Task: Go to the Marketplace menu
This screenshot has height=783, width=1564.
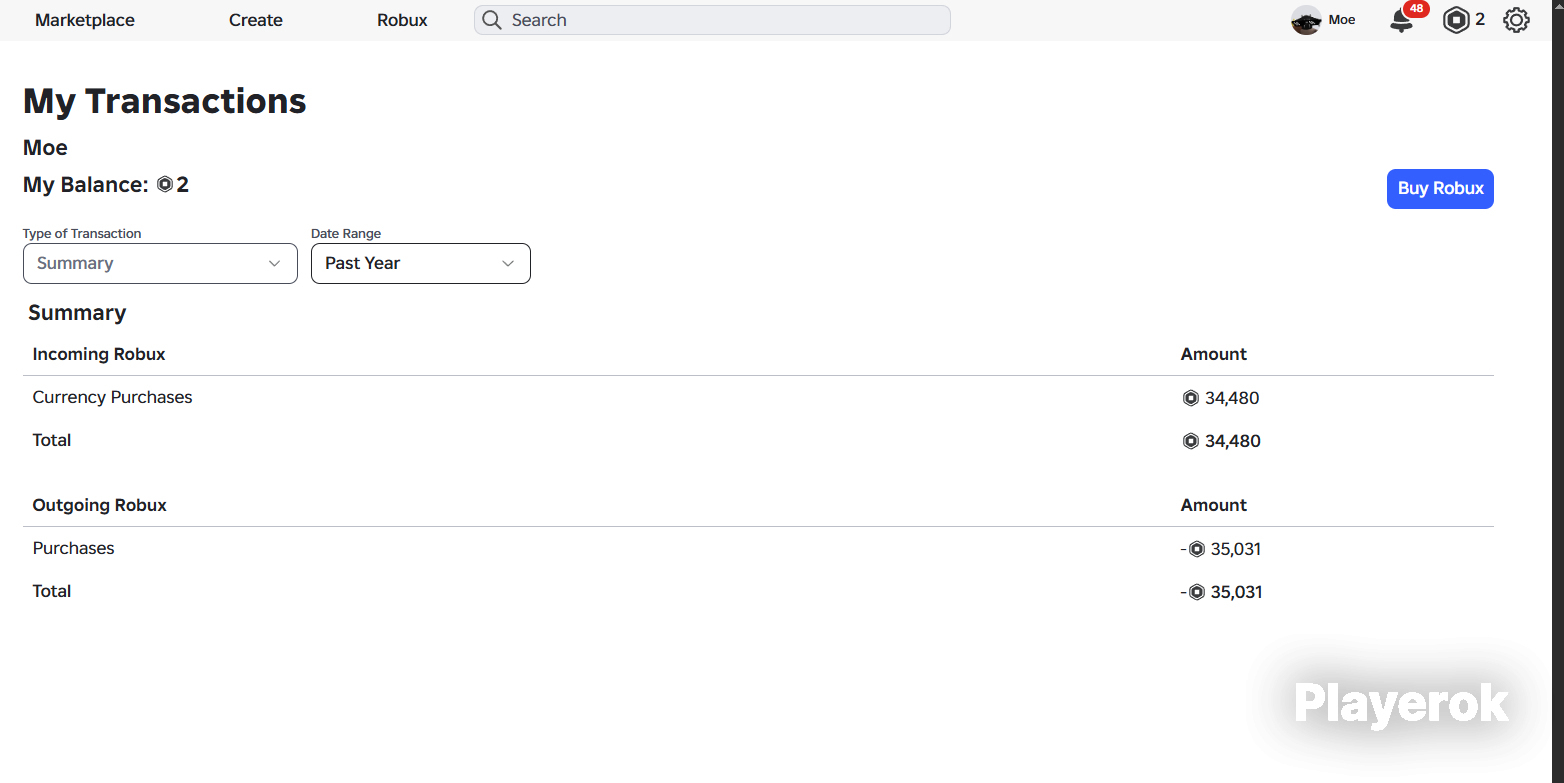Action: [85, 20]
